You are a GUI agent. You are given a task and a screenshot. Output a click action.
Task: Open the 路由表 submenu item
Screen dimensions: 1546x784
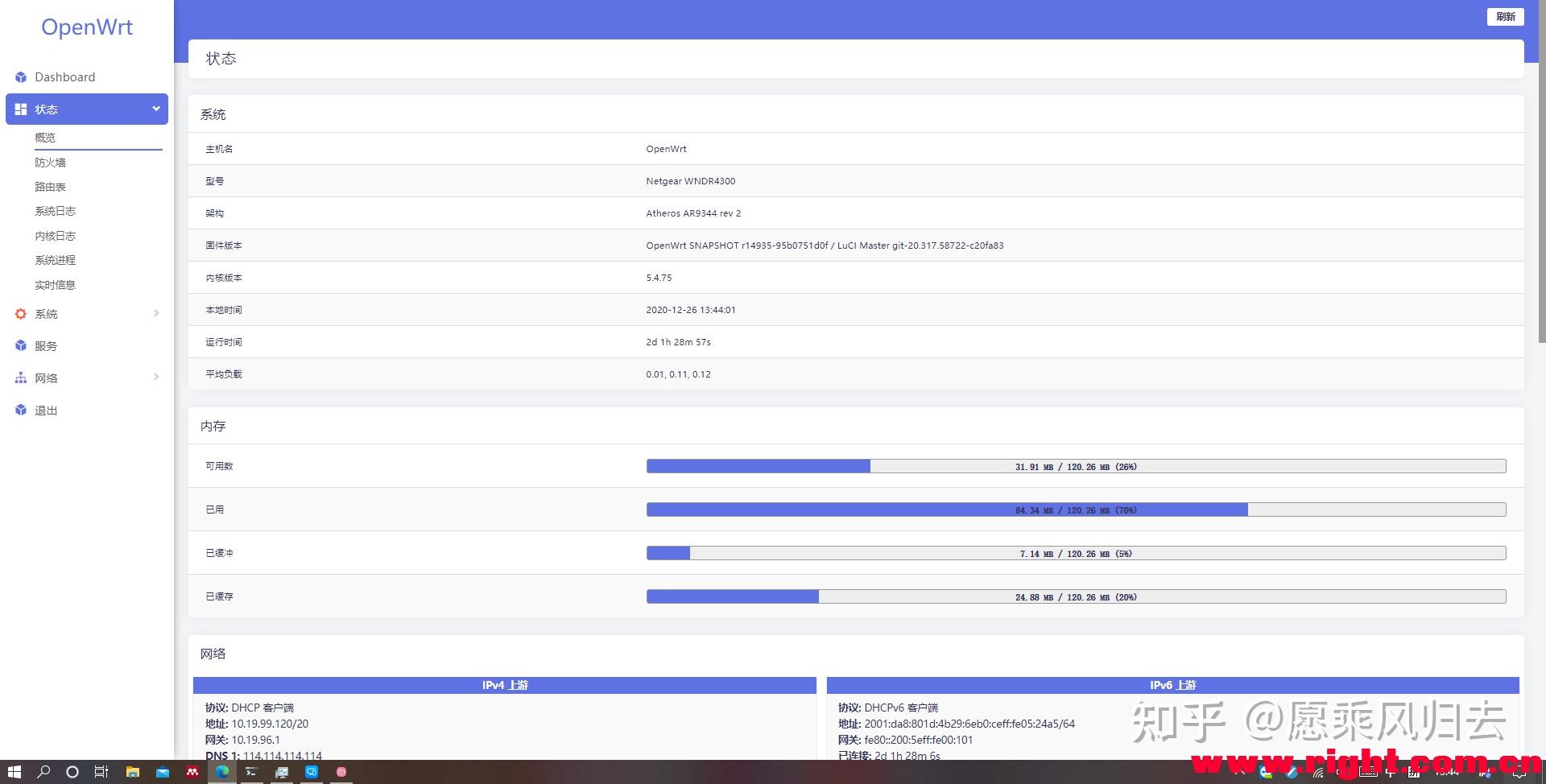[x=50, y=187]
